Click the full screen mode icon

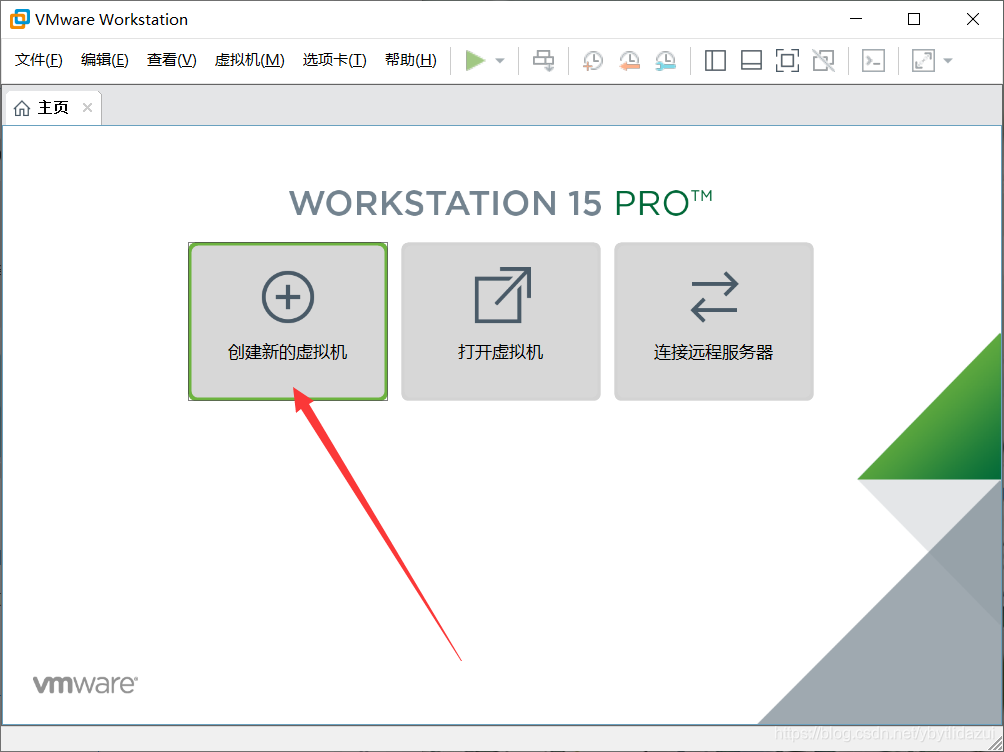coord(787,61)
